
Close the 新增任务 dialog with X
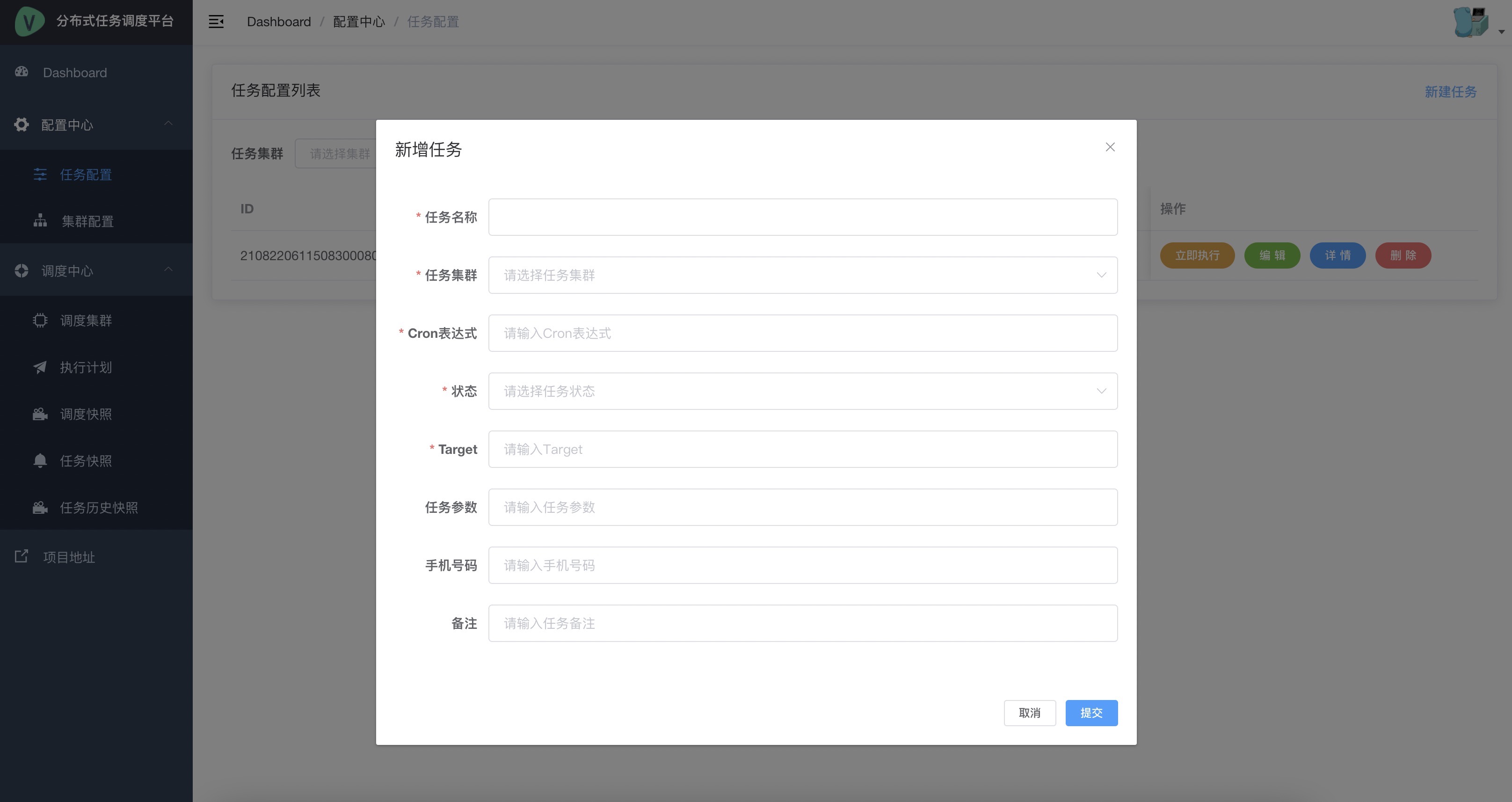click(x=1109, y=147)
